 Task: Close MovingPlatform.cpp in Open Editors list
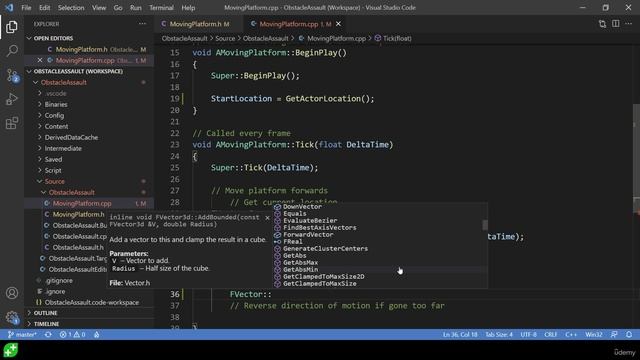40,60
